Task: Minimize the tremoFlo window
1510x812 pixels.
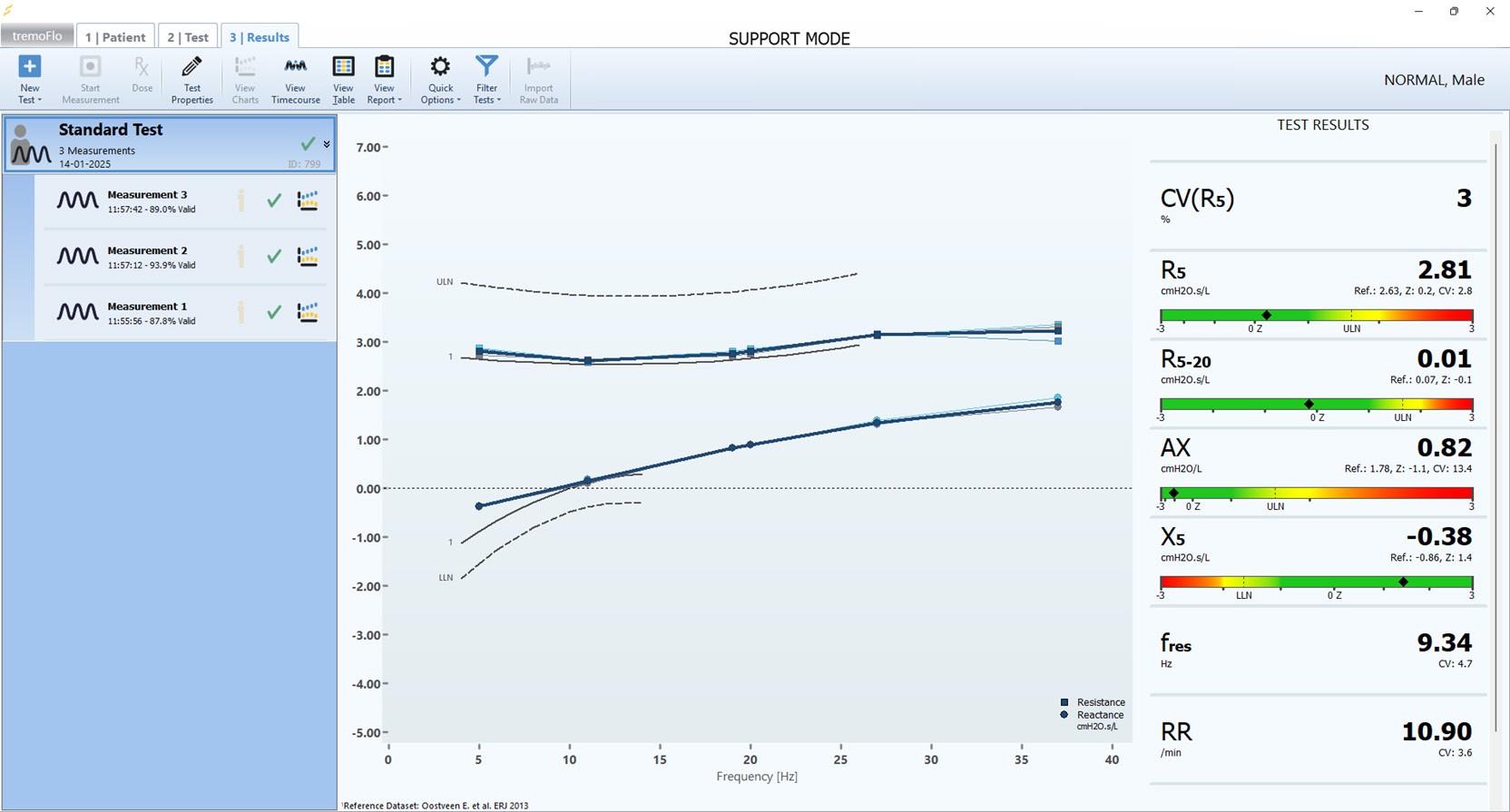Action: point(1418,12)
